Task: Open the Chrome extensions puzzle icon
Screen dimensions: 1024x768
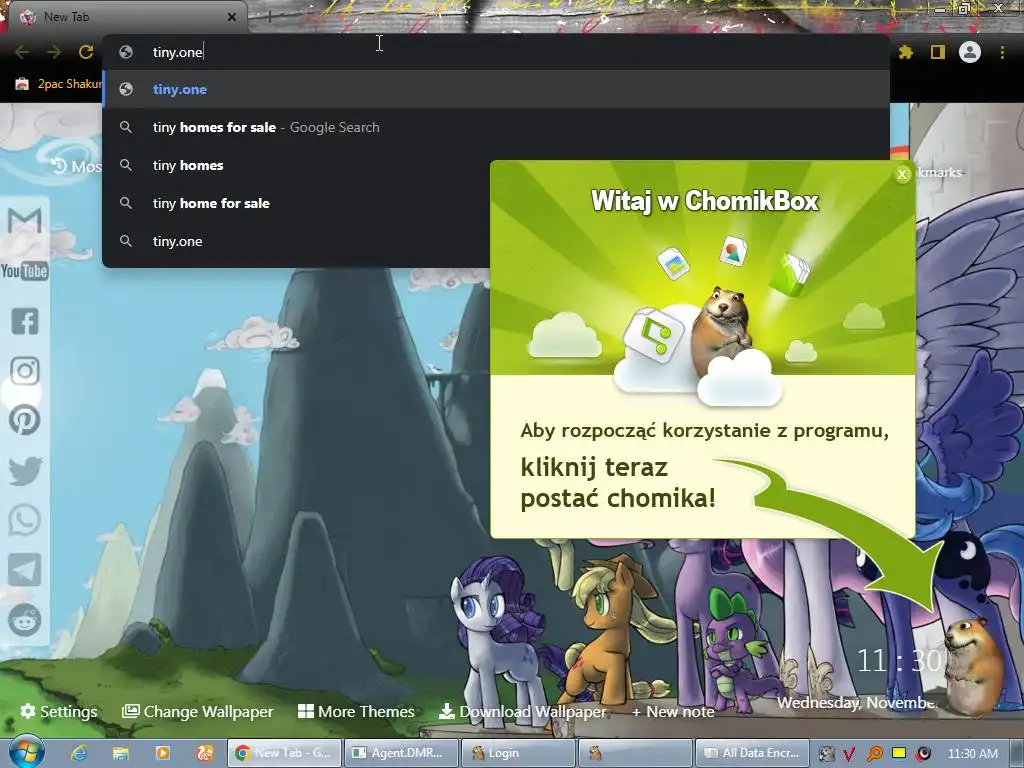Action: tap(905, 52)
